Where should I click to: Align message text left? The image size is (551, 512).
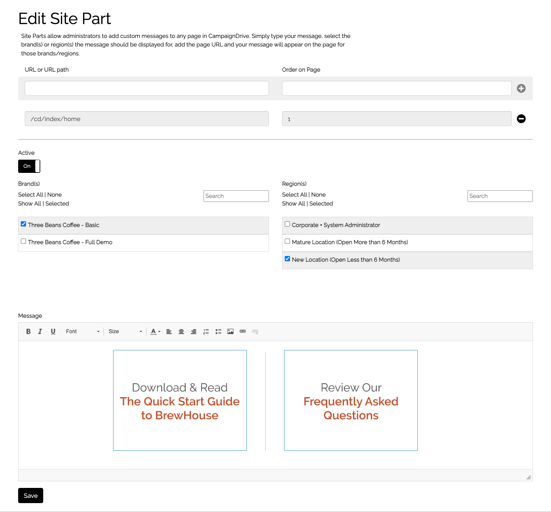(169, 331)
